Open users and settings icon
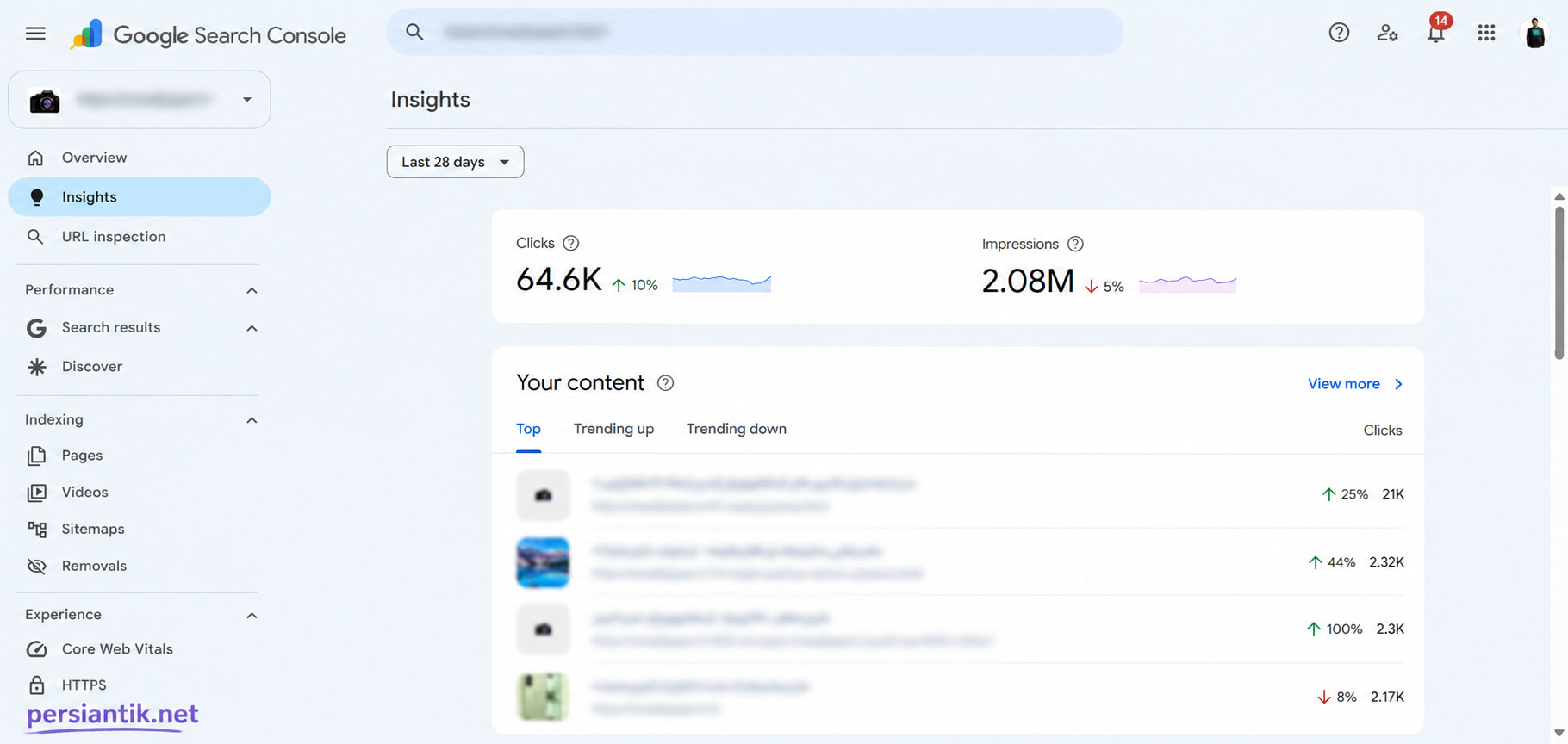Image resolution: width=1568 pixels, height=744 pixels. tap(1387, 33)
